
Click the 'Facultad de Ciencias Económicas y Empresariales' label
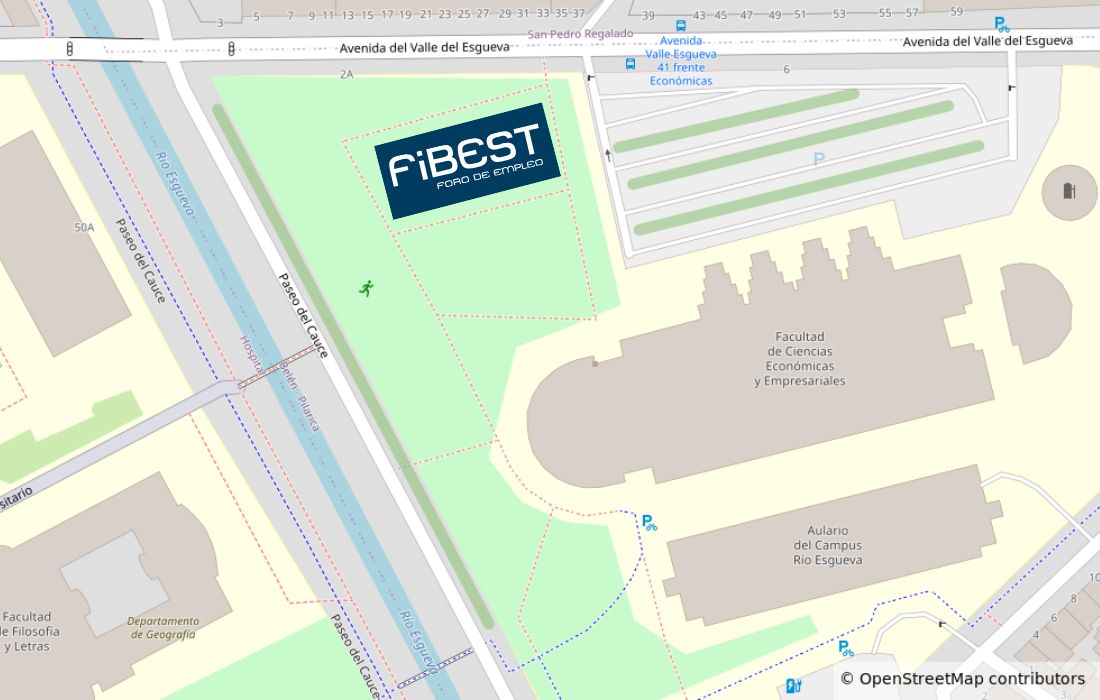click(800, 359)
